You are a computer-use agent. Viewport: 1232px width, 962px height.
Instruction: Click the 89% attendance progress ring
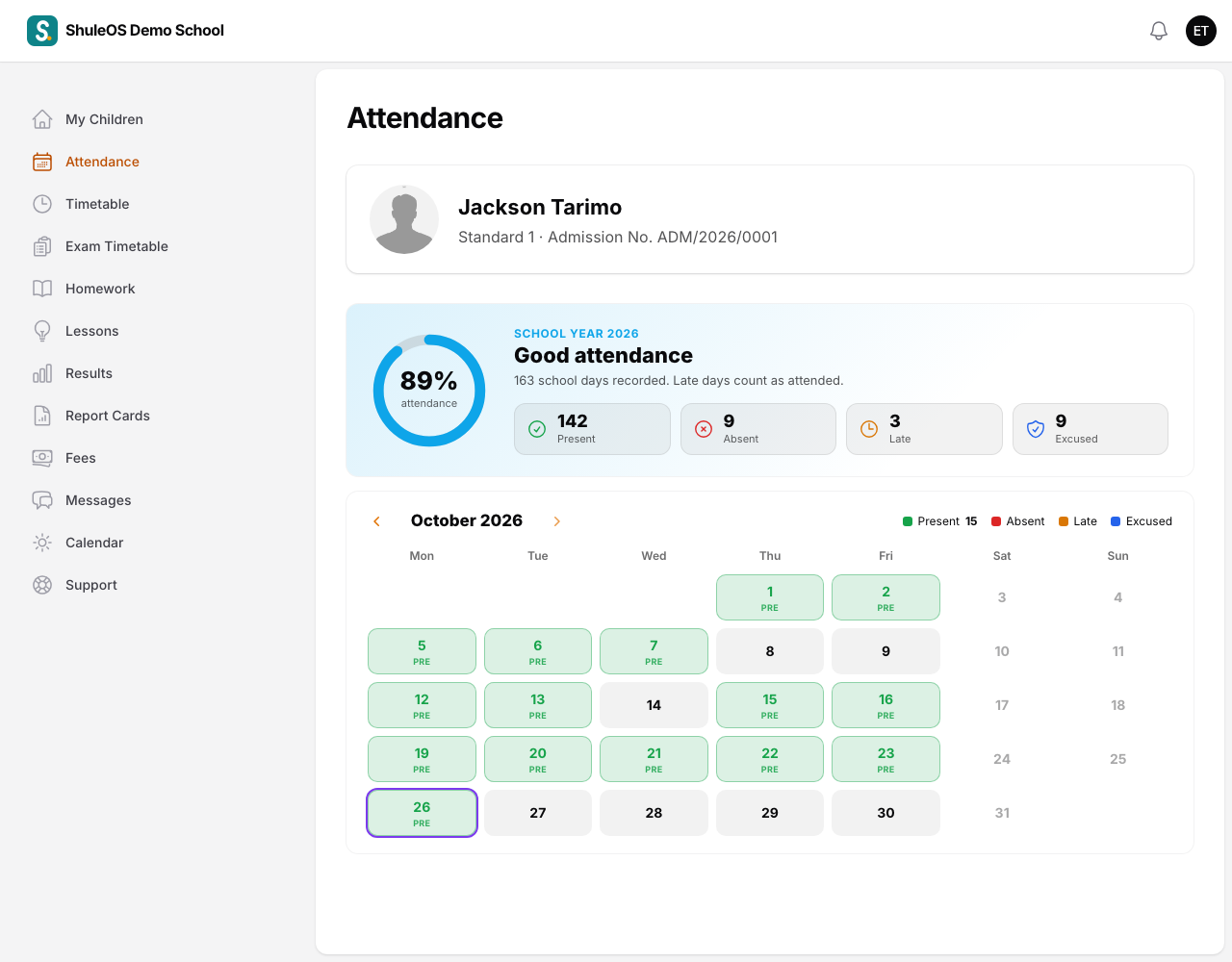click(x=429, y=391)
